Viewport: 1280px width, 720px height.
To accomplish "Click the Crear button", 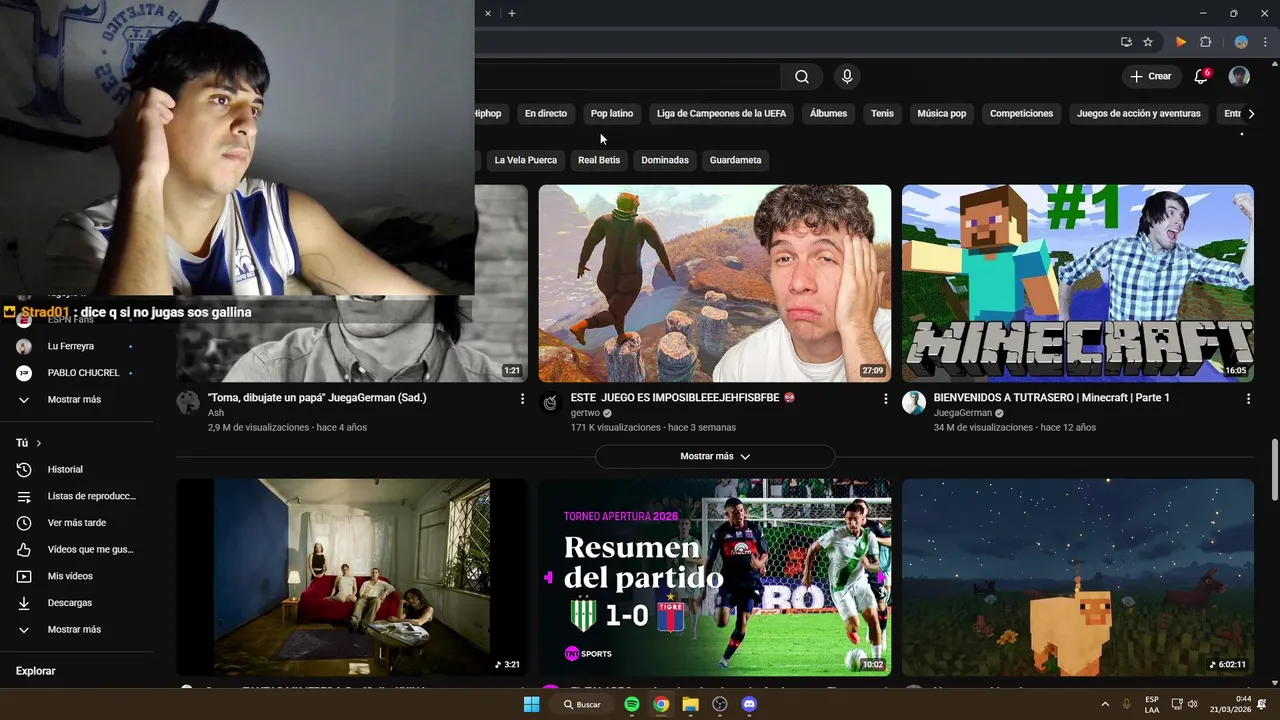I will (1150, 76).
